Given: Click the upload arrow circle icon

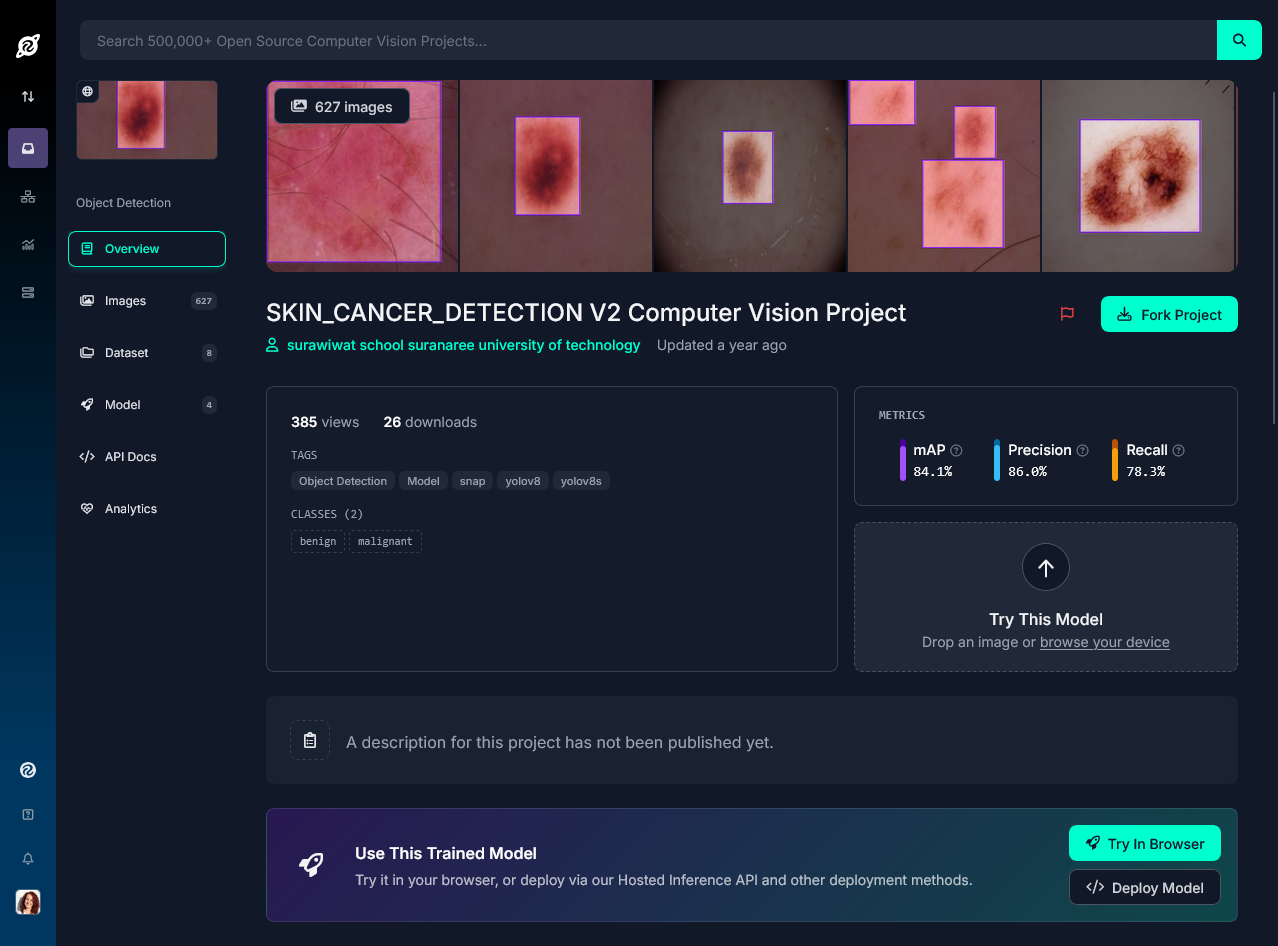Looking at the screenshot, I should pyautogui.click(x=1045, y=568).
